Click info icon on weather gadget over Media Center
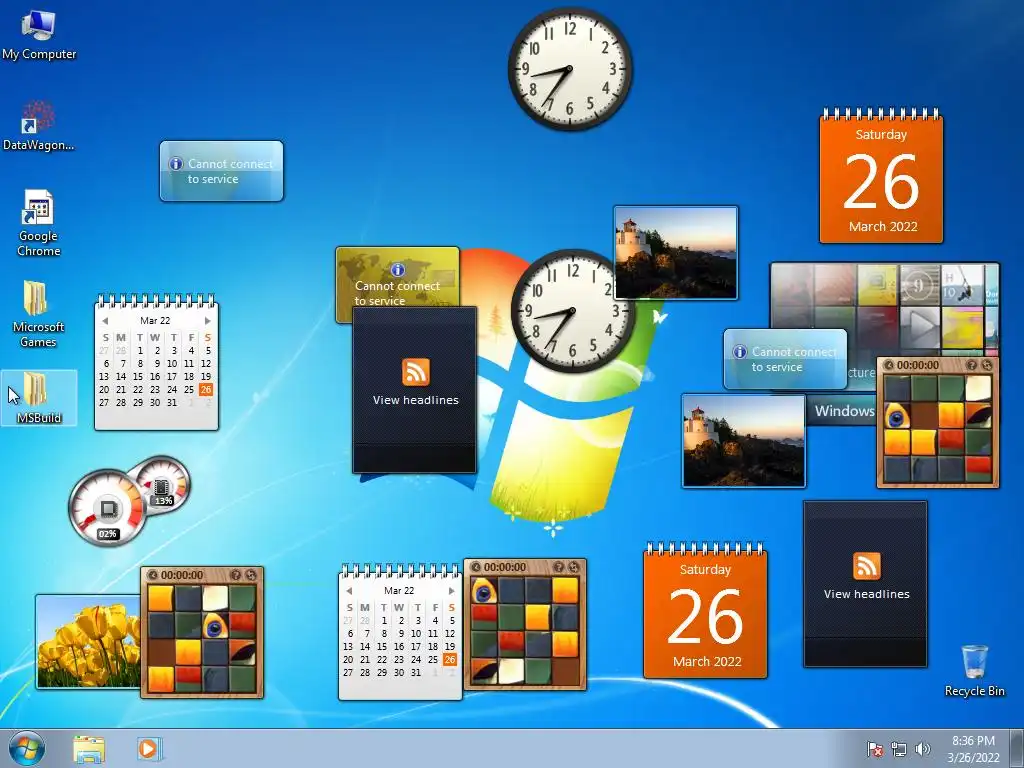Viewport: 1024px width, 768px height. click(x=739, y=352)
